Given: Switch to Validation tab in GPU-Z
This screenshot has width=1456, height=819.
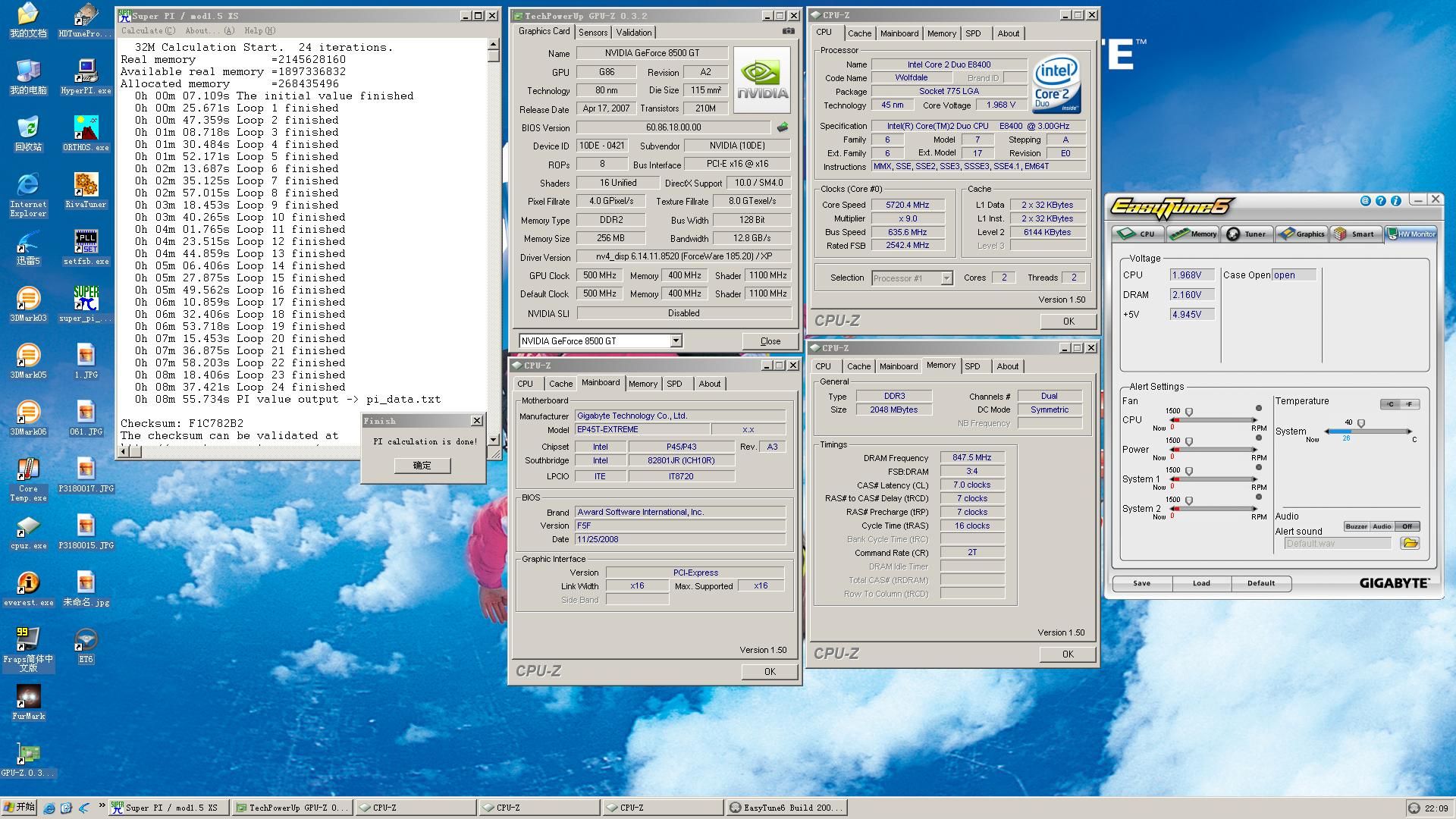Looking at the screenshot, I should click(634, 33).
